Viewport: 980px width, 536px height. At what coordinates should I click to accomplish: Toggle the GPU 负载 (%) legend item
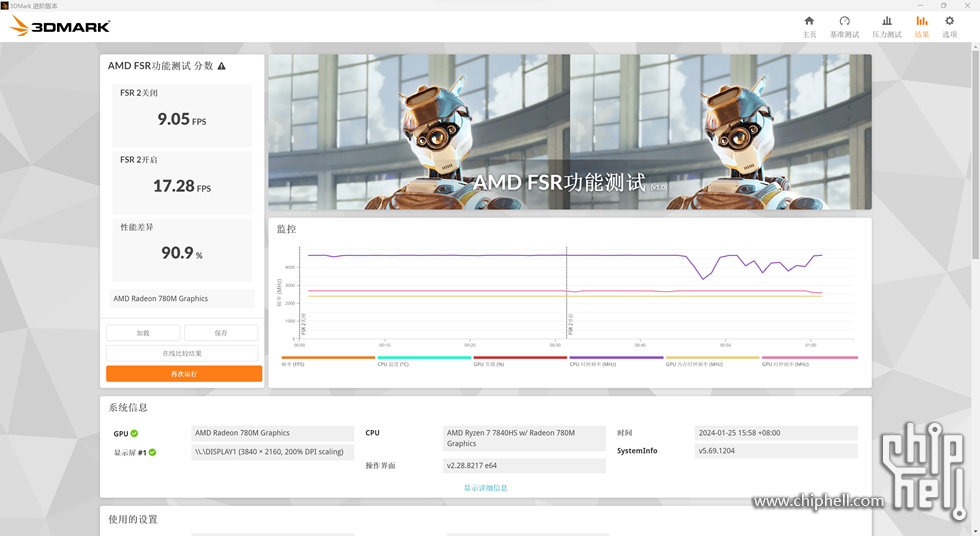point(520,360)
